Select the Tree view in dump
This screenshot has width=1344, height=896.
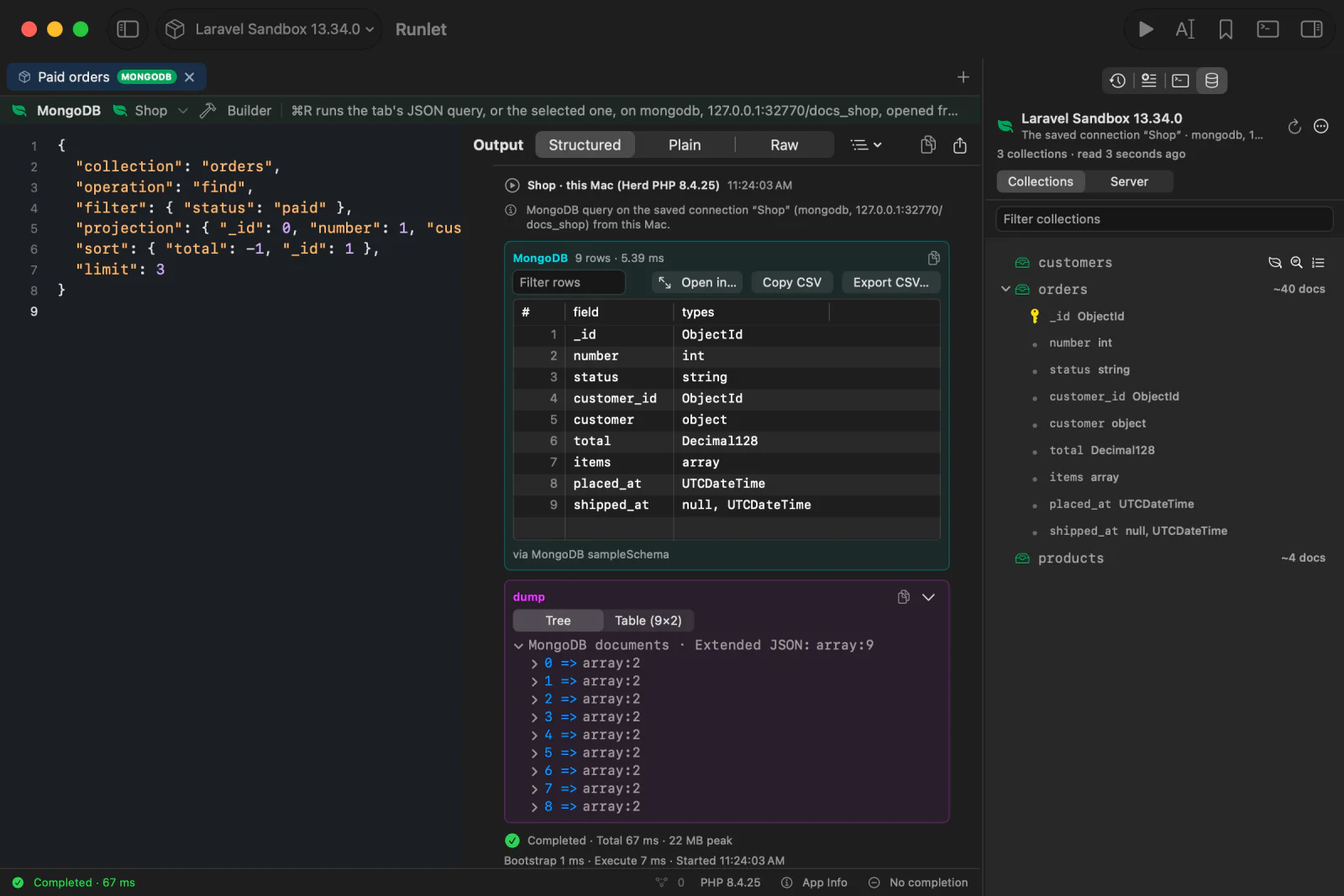pos(558,621)
